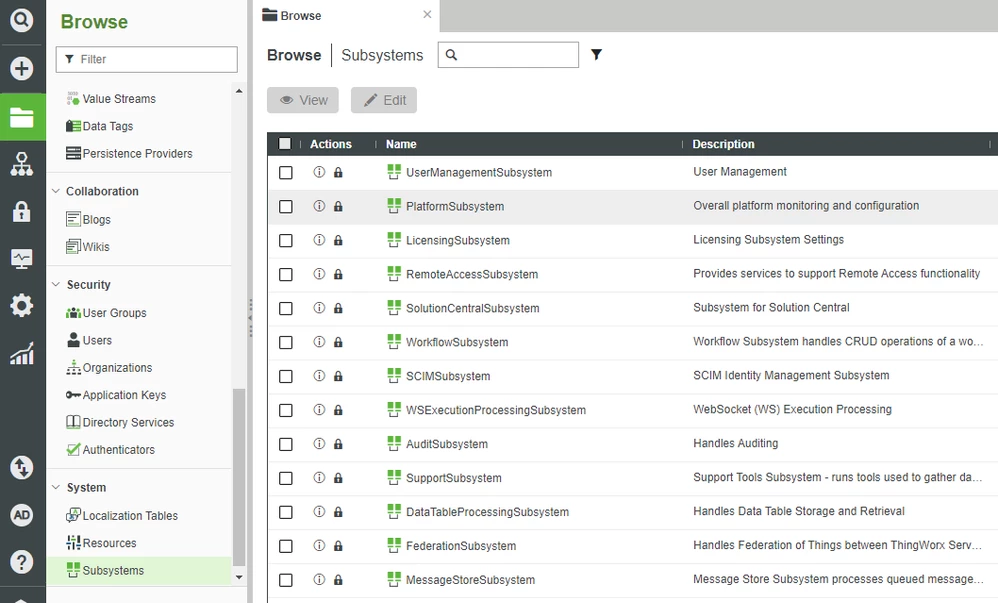Click info icon for SupportSubsystem

tap(319, 478)
